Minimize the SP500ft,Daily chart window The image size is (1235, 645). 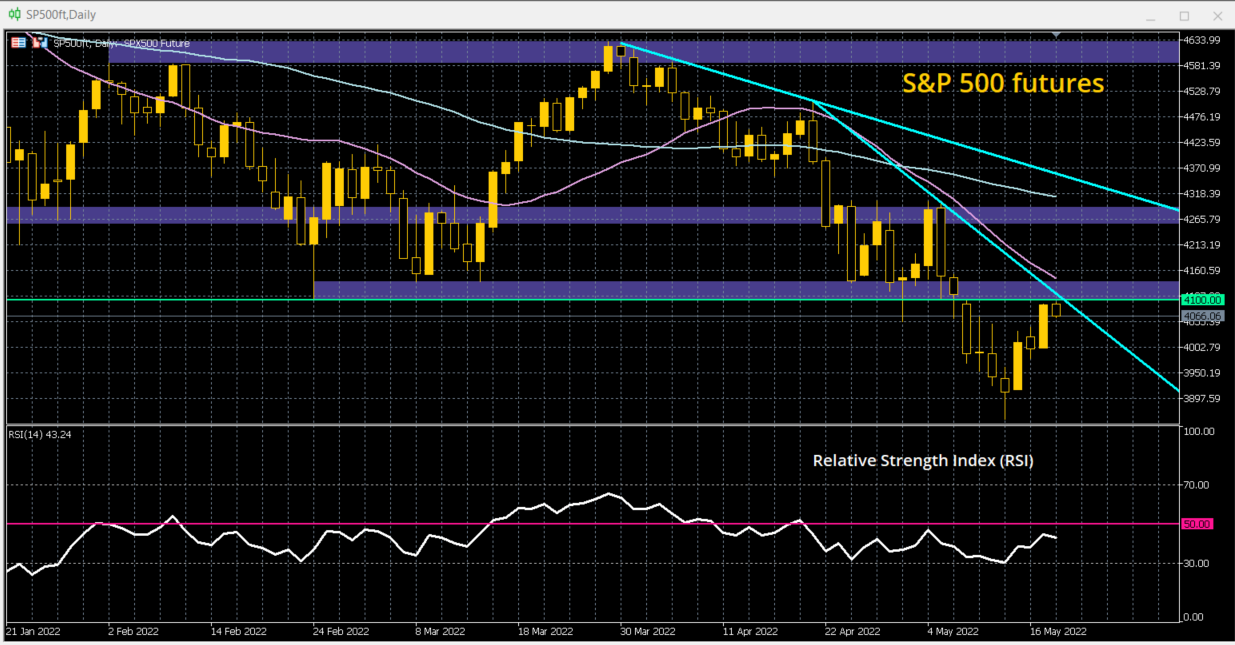tap(1150, 16)
